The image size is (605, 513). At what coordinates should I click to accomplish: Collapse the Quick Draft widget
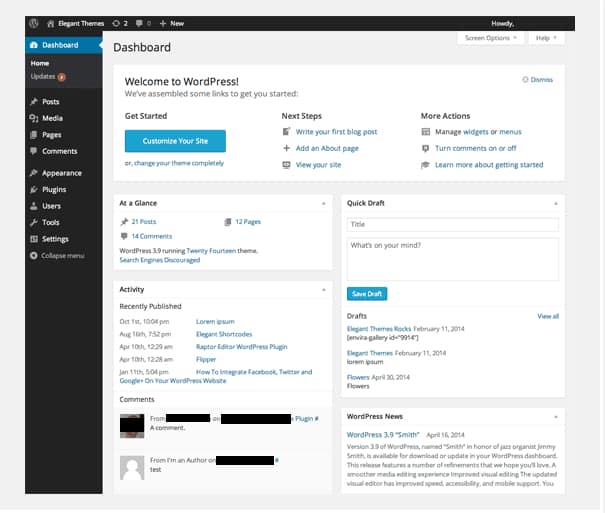tap(556, 203)
